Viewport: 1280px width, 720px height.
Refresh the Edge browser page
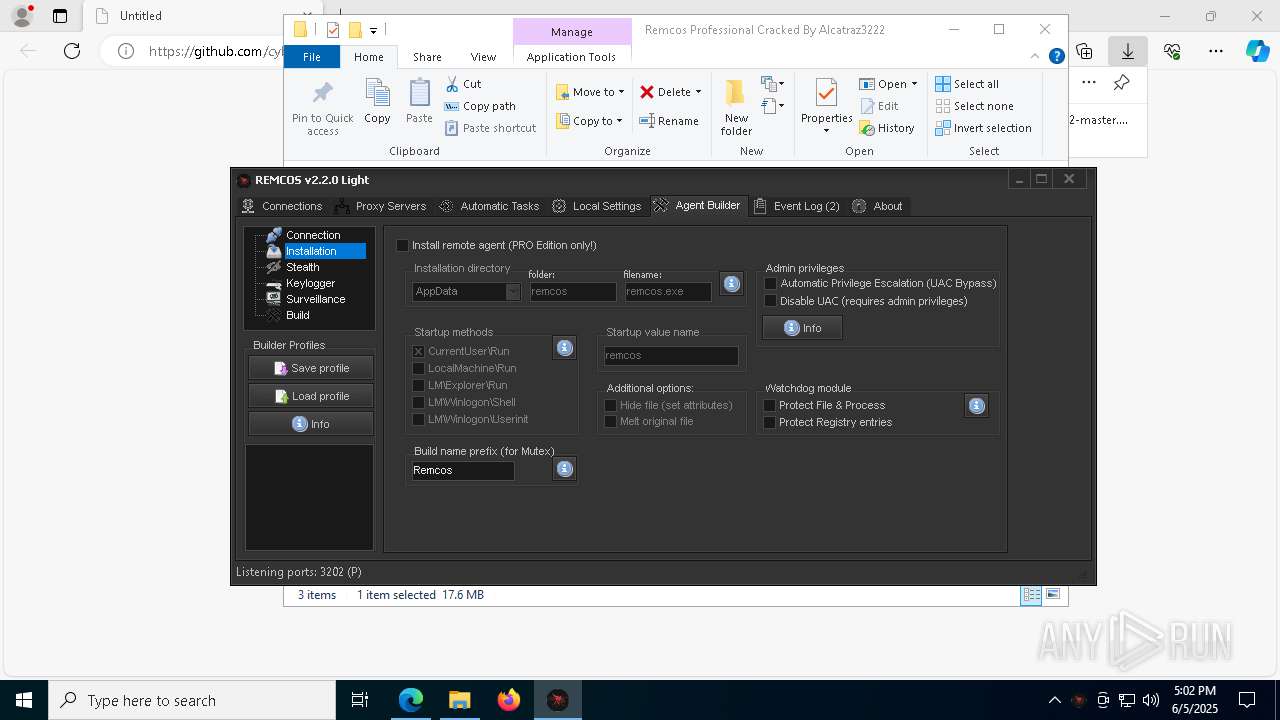72,51
